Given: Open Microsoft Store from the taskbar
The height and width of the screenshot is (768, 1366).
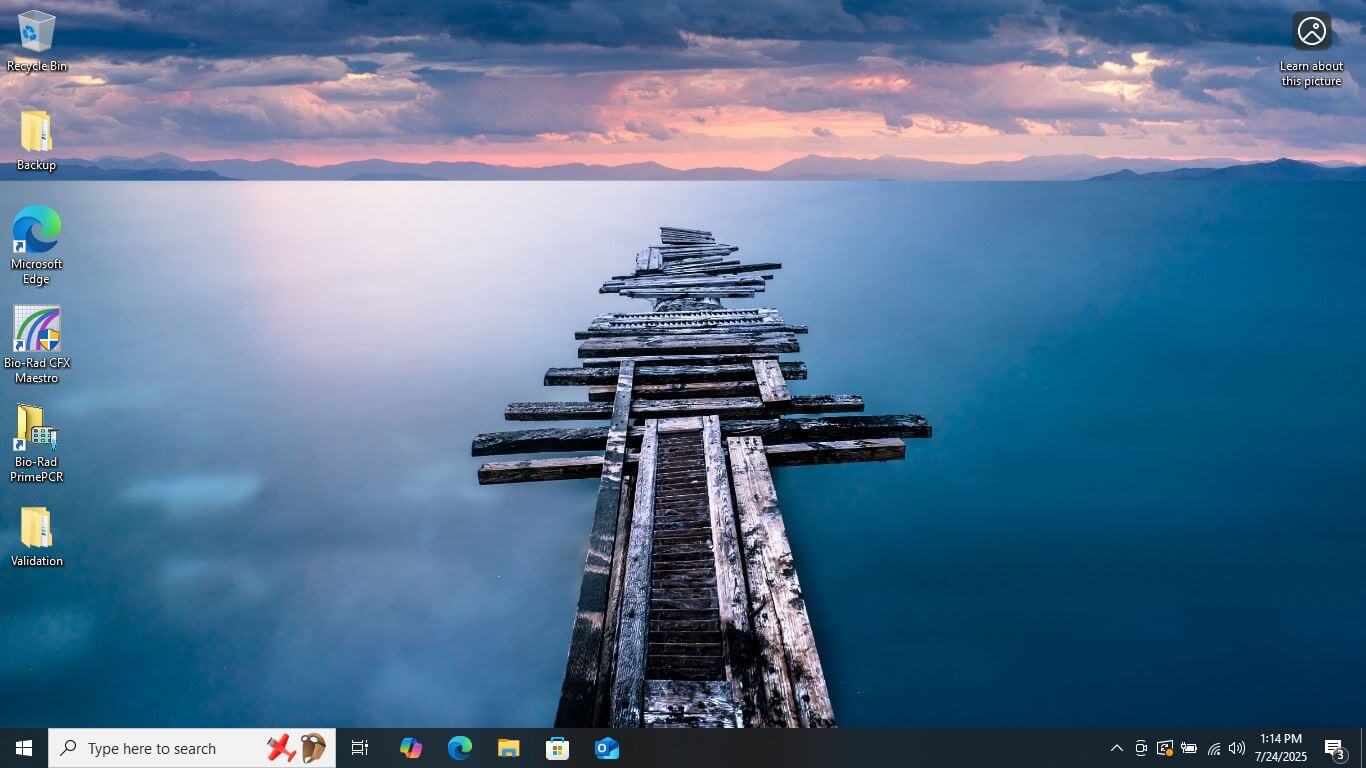Looking at the screenshot, I should (558, 748).
